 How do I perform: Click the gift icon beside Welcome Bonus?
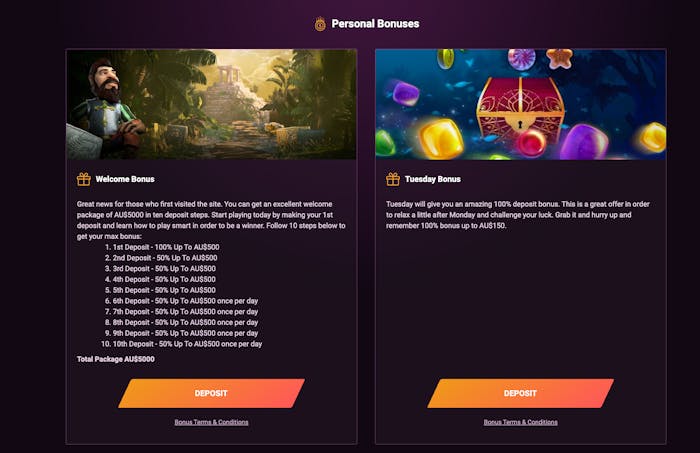[84, 179]
